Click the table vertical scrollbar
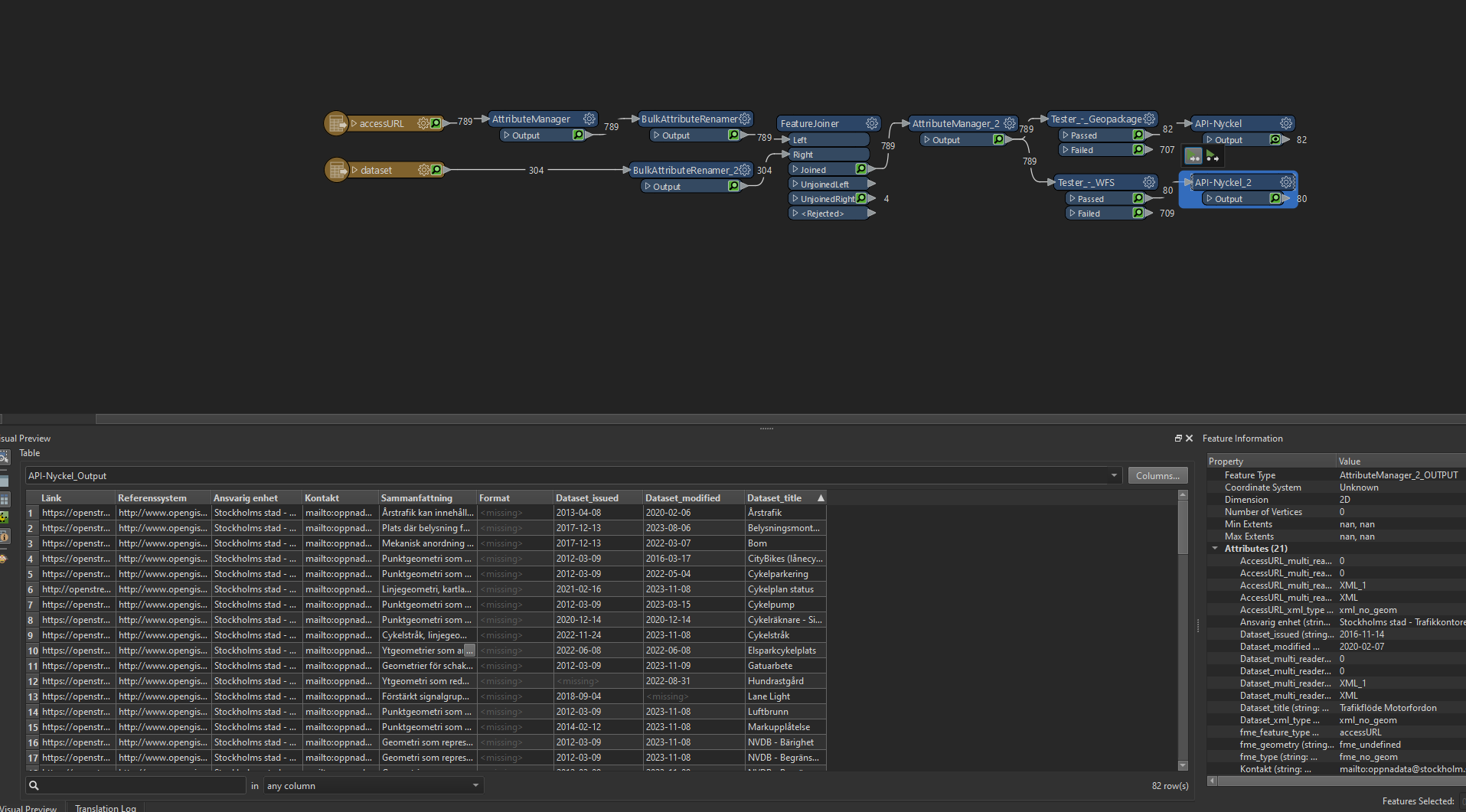The height and width of the screenshot is (812, 1466). [1183, 528]
